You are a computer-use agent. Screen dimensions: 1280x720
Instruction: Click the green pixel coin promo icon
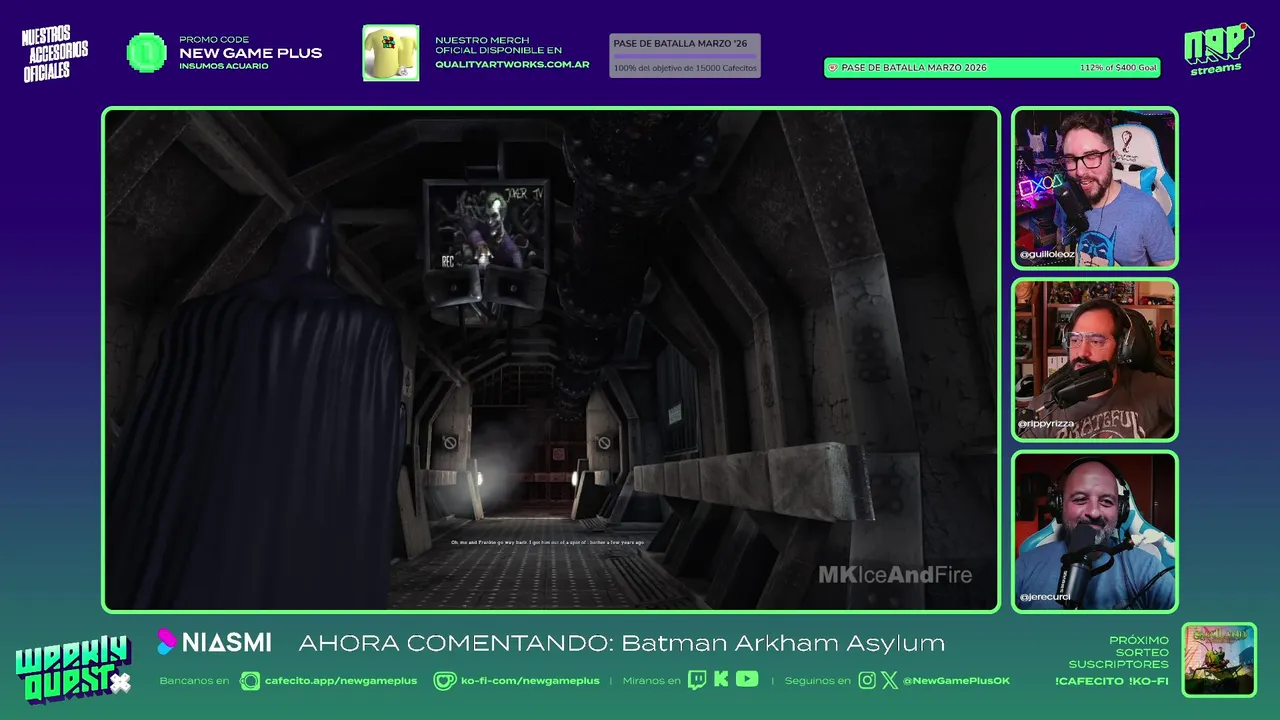[x=147, y=53]
